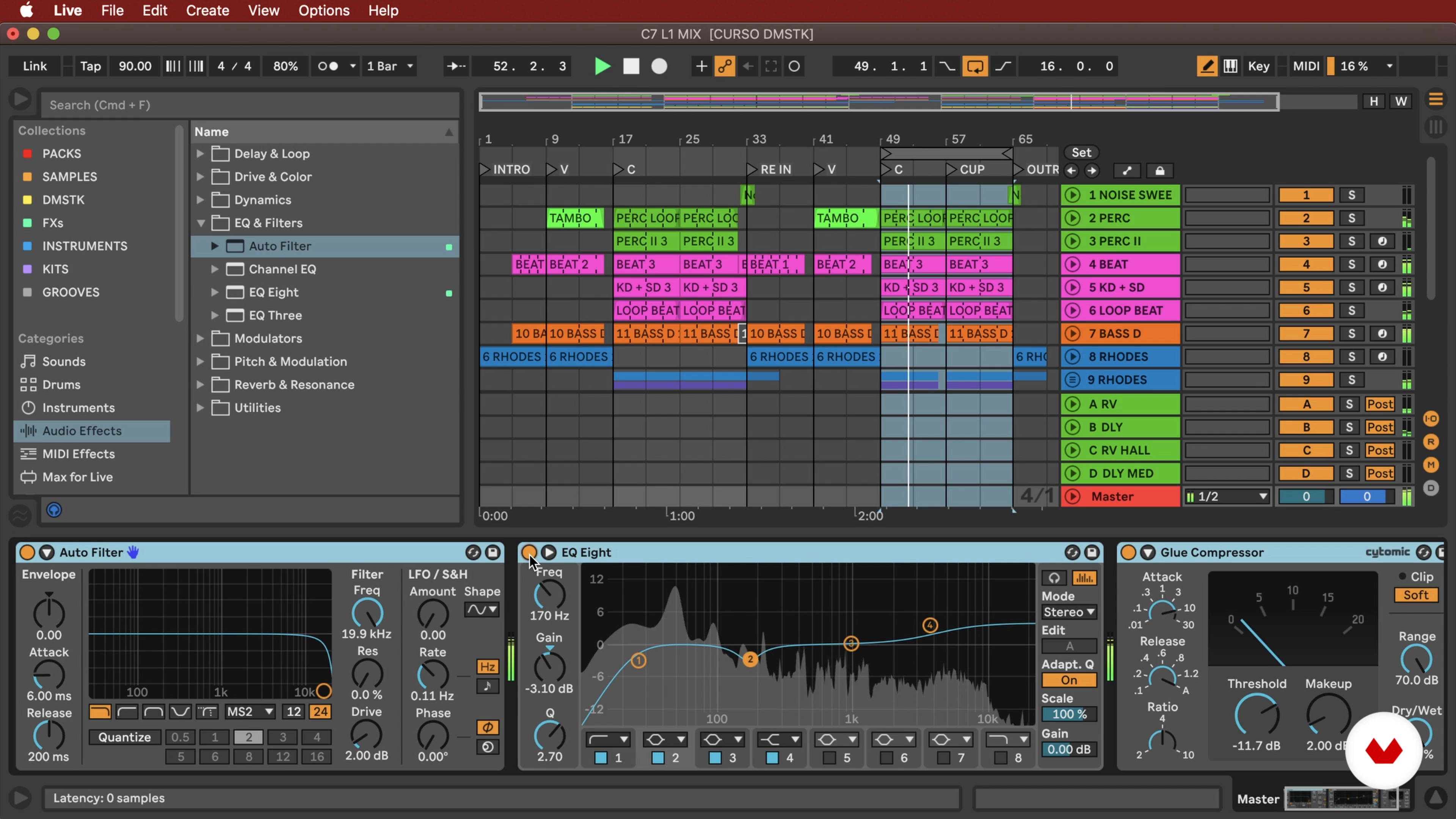Image resolution: width=1456 pixels, height=819 pixels.
Task: Start playback with the green Play button
Action: (602, 66)
